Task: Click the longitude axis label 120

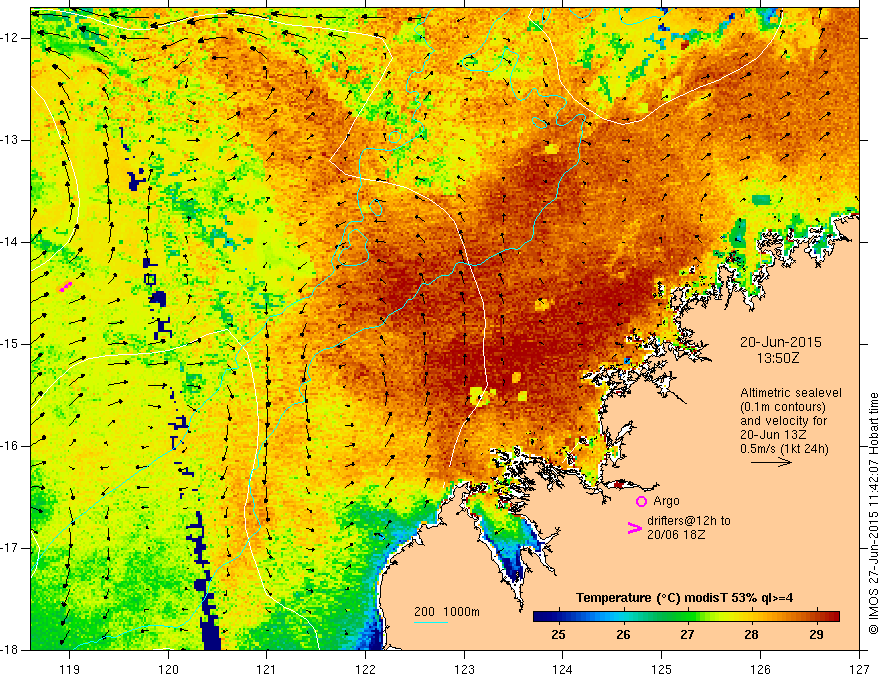Action: [168, 669]
